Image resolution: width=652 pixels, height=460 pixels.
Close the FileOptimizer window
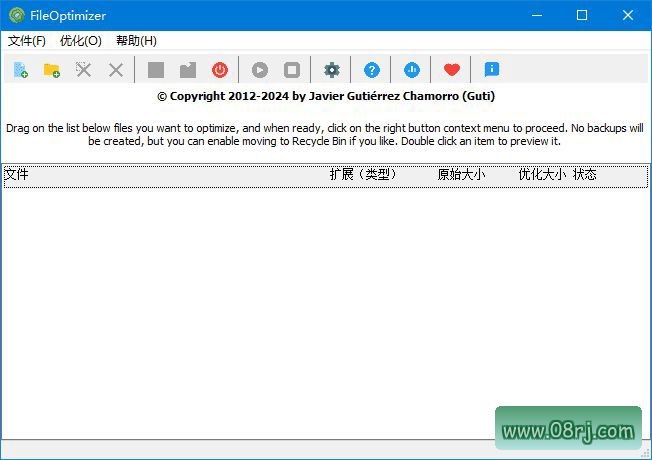[627, 15]
